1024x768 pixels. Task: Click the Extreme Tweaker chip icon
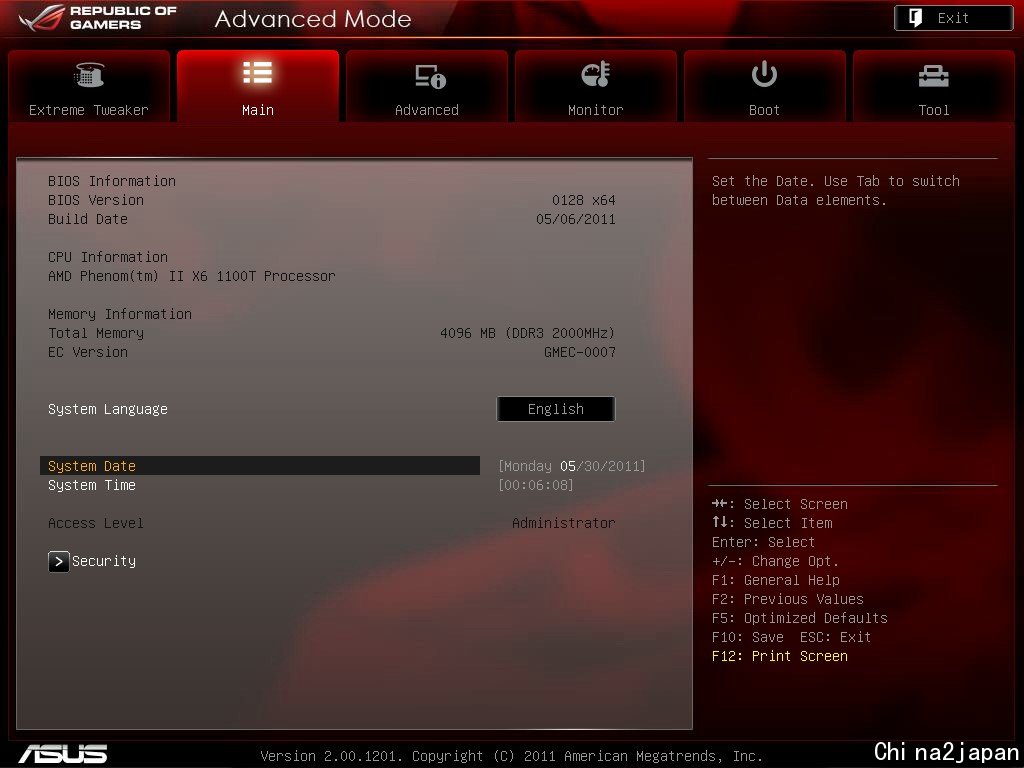coord(89,75)
